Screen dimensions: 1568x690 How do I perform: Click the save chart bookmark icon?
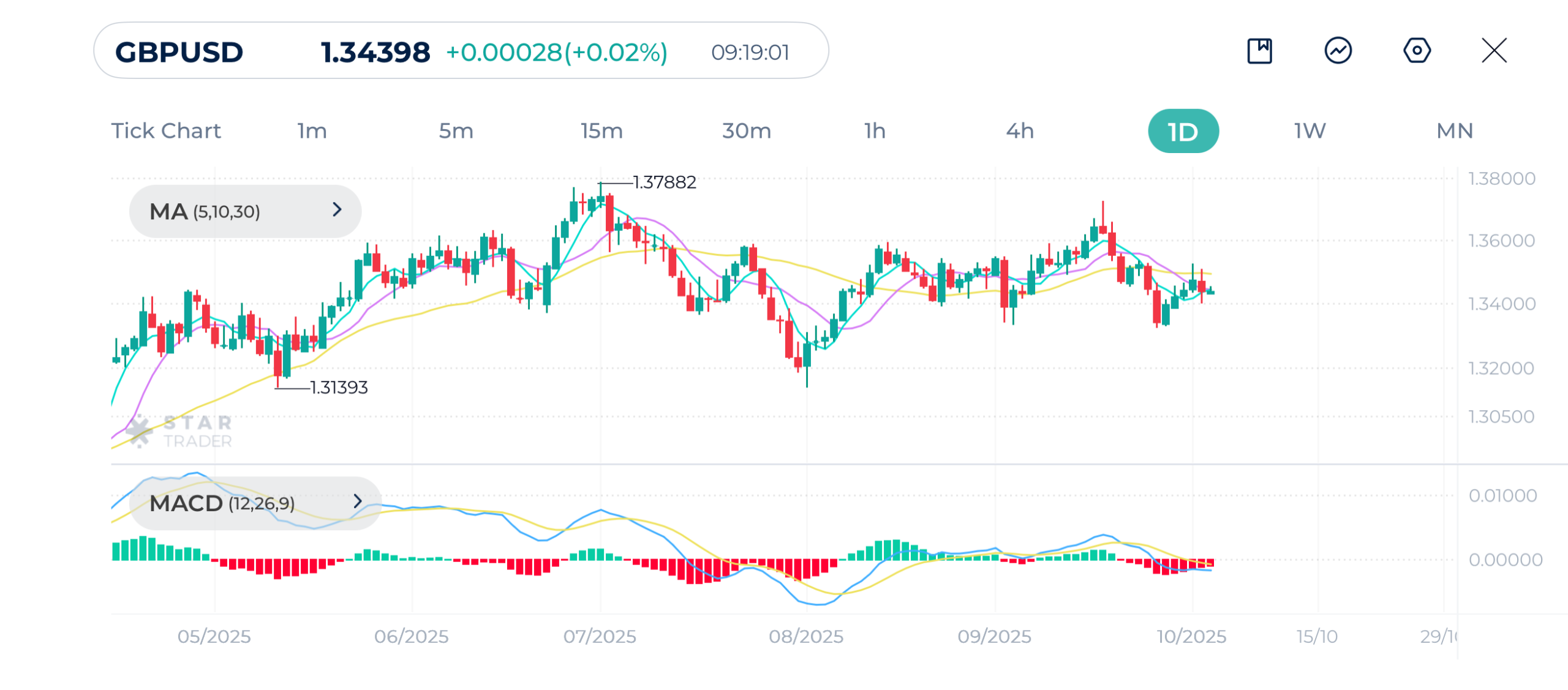click(x=1259, y=51)
